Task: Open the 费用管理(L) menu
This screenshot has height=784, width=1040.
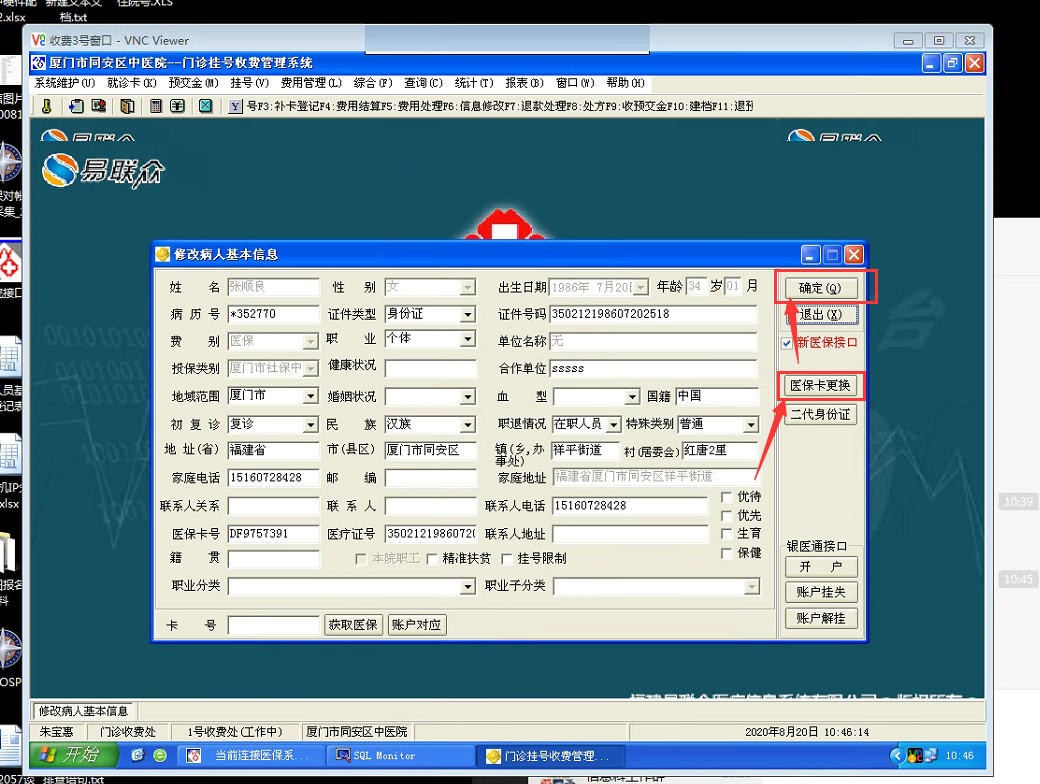Action: click(311, 83)
